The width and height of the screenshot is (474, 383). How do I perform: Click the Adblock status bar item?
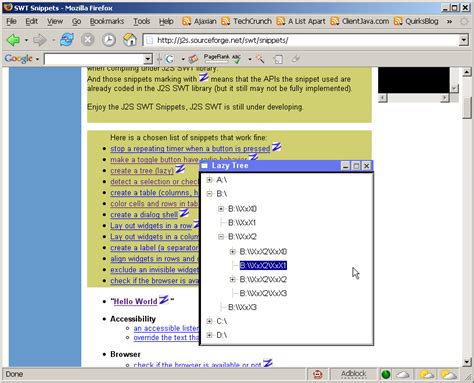click(353, 374)
